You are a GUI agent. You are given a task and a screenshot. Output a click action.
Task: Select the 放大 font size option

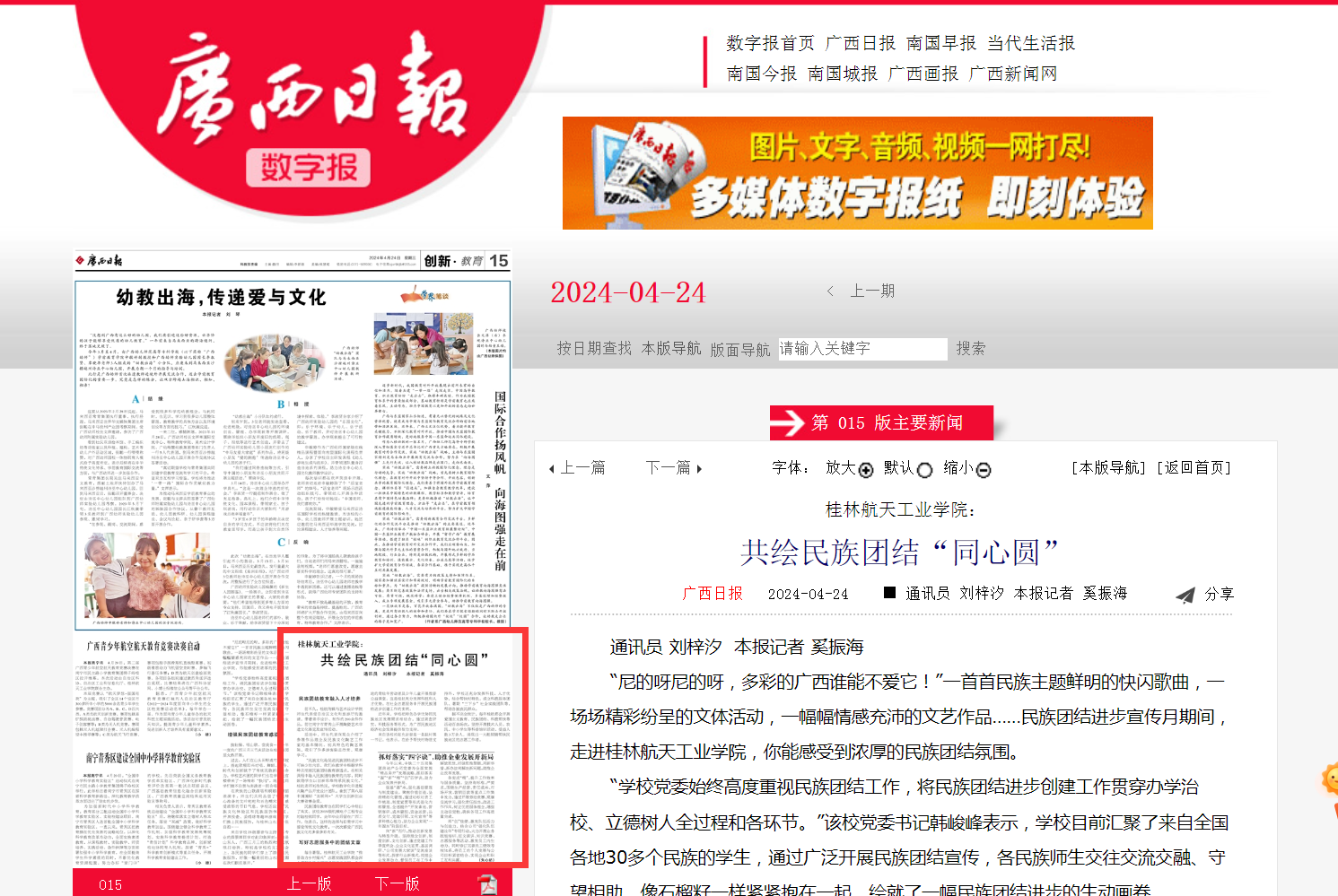coord(865,470)
